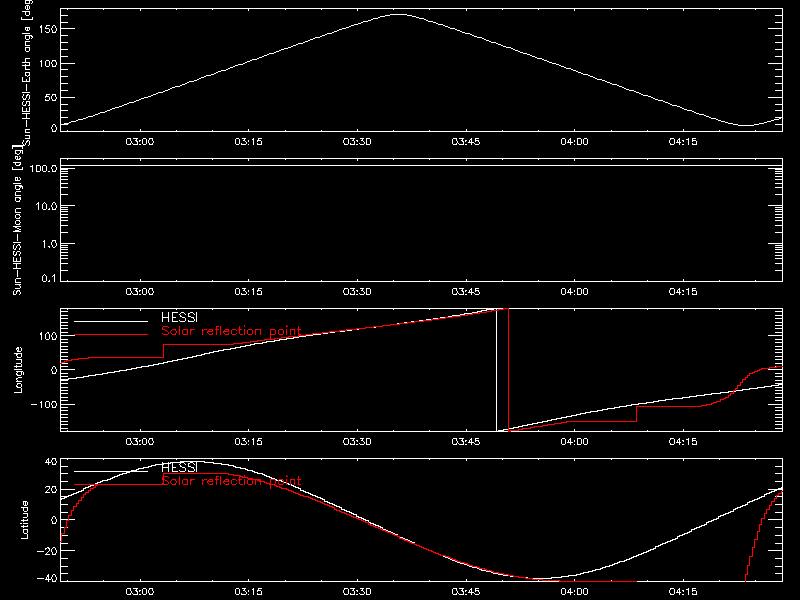800x600 pixels.
Task: Click 03:30 time label under Earth angle plot
Action: click(357, 142)
